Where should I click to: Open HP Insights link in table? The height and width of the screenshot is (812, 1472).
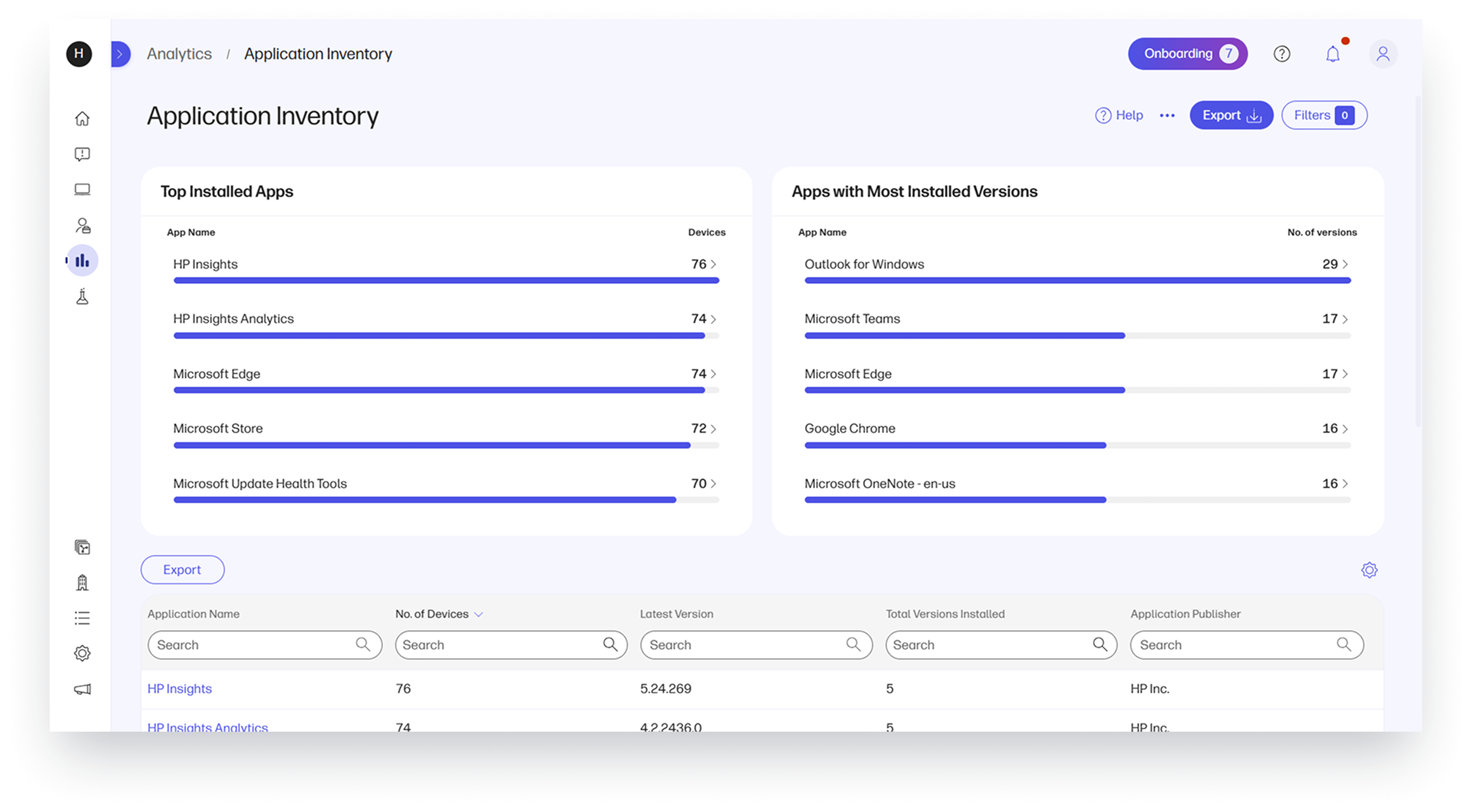[179, 689]
